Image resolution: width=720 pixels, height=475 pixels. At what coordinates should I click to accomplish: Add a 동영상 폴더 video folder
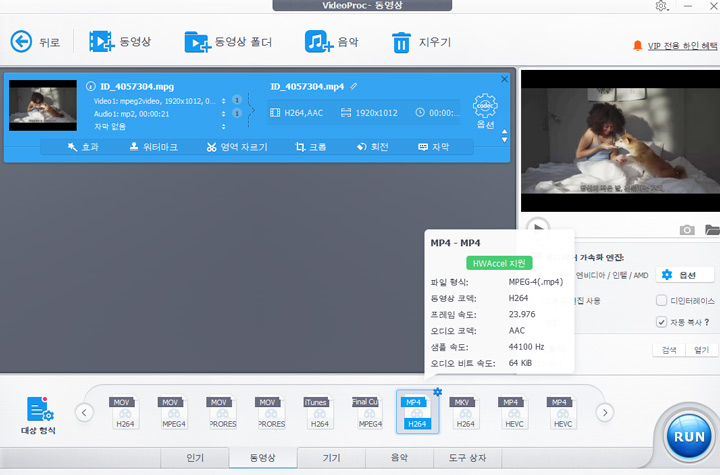(x=228, y=42)
